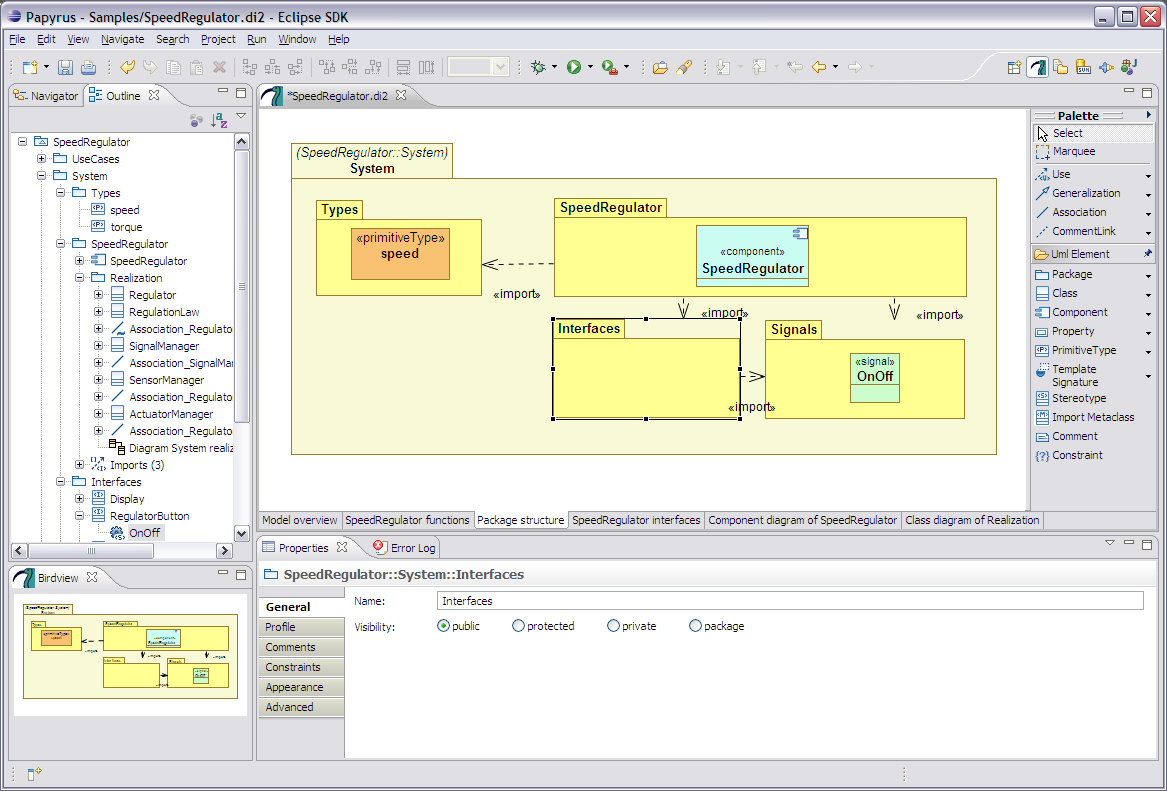
Task: Open the Run button dropdown arrow
Action: pos(590,67)
